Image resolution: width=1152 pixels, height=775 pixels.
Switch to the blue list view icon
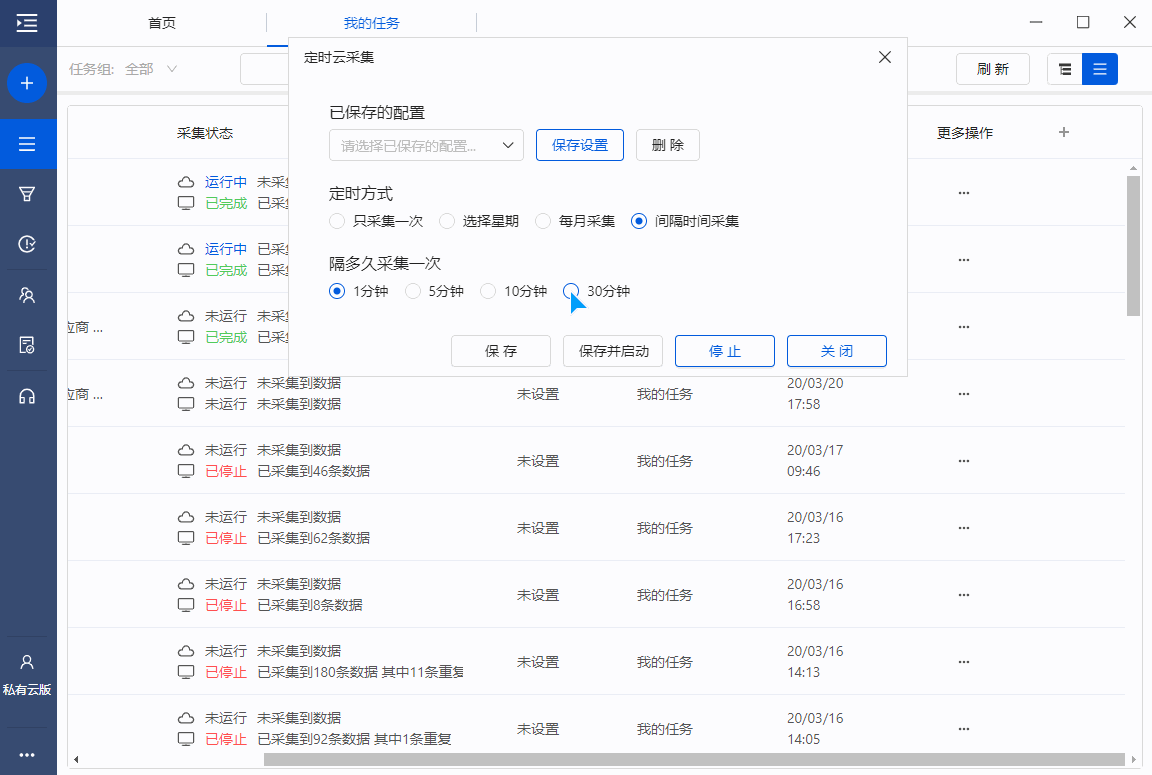[x=1100, y=69]
